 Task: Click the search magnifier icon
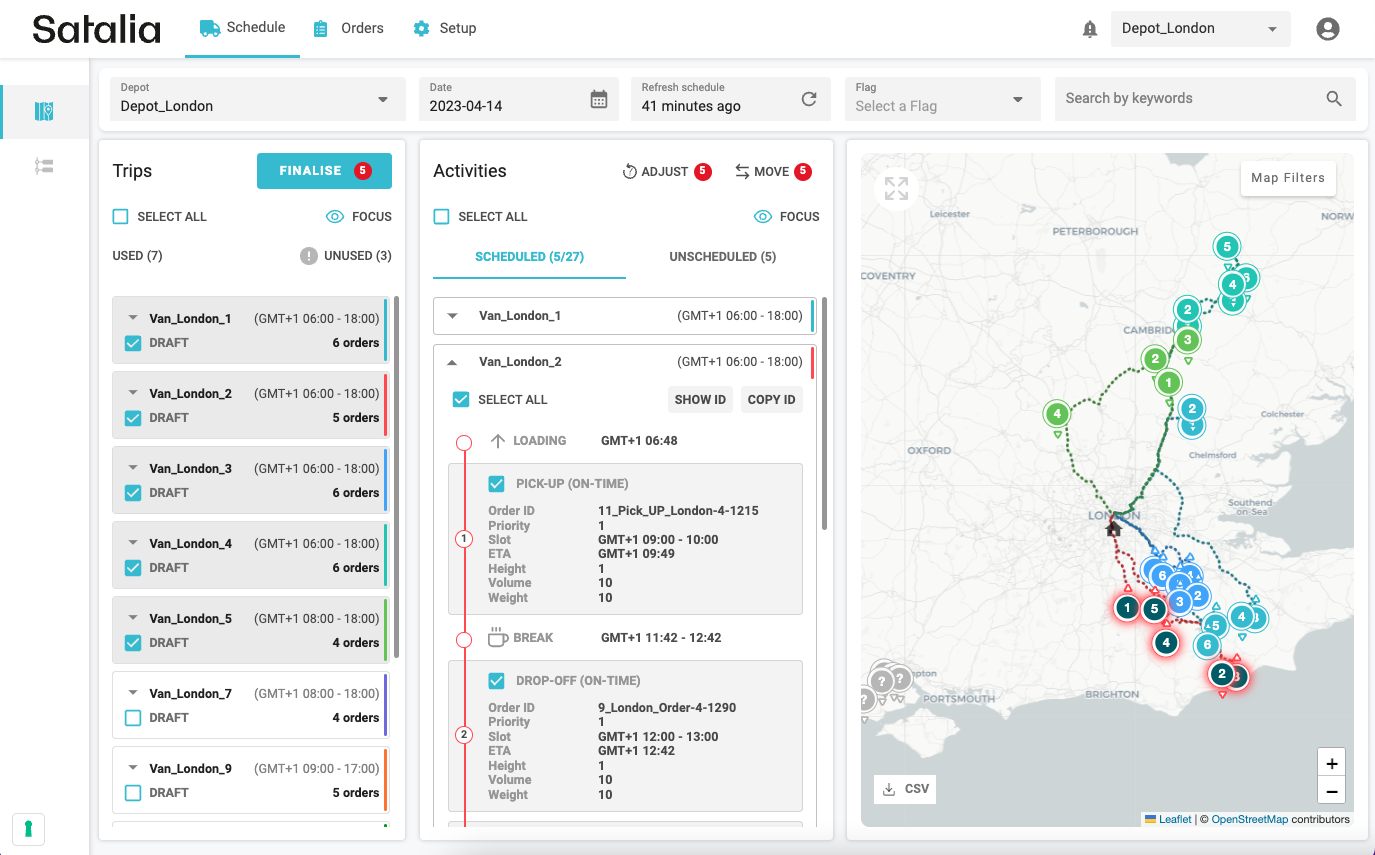(1333, 98)
